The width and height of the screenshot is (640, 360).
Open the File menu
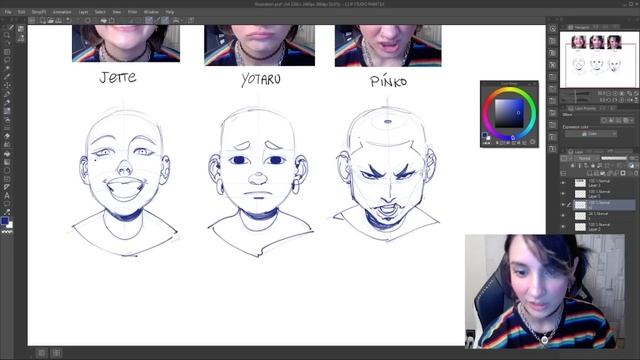8,12
